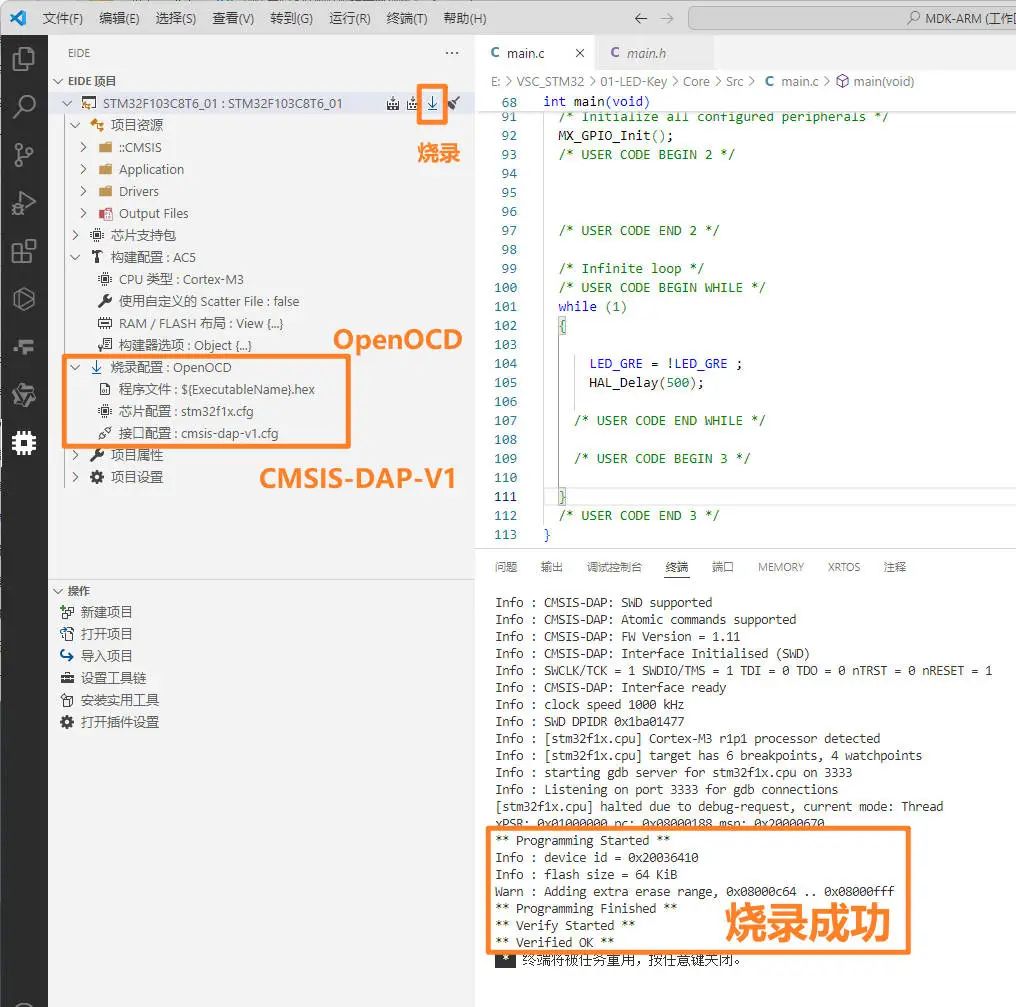This screenshot has height=1007, width=1016.
Task: Collapse the STM32F103C8T6_01 project node
Action: pos(67,104)
